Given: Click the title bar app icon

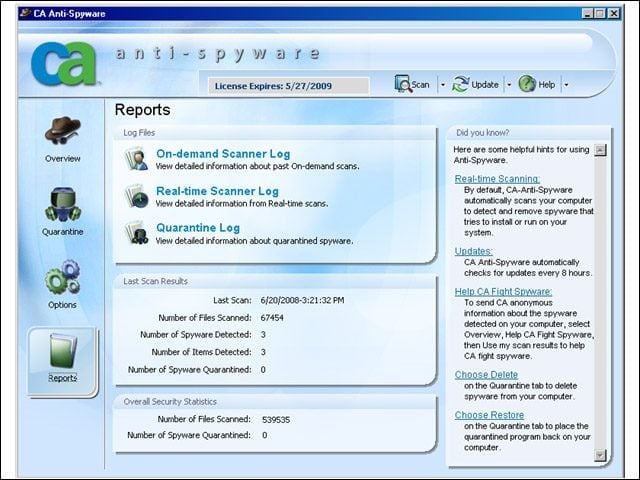Looking at the screenshot, I should point(25,13).
